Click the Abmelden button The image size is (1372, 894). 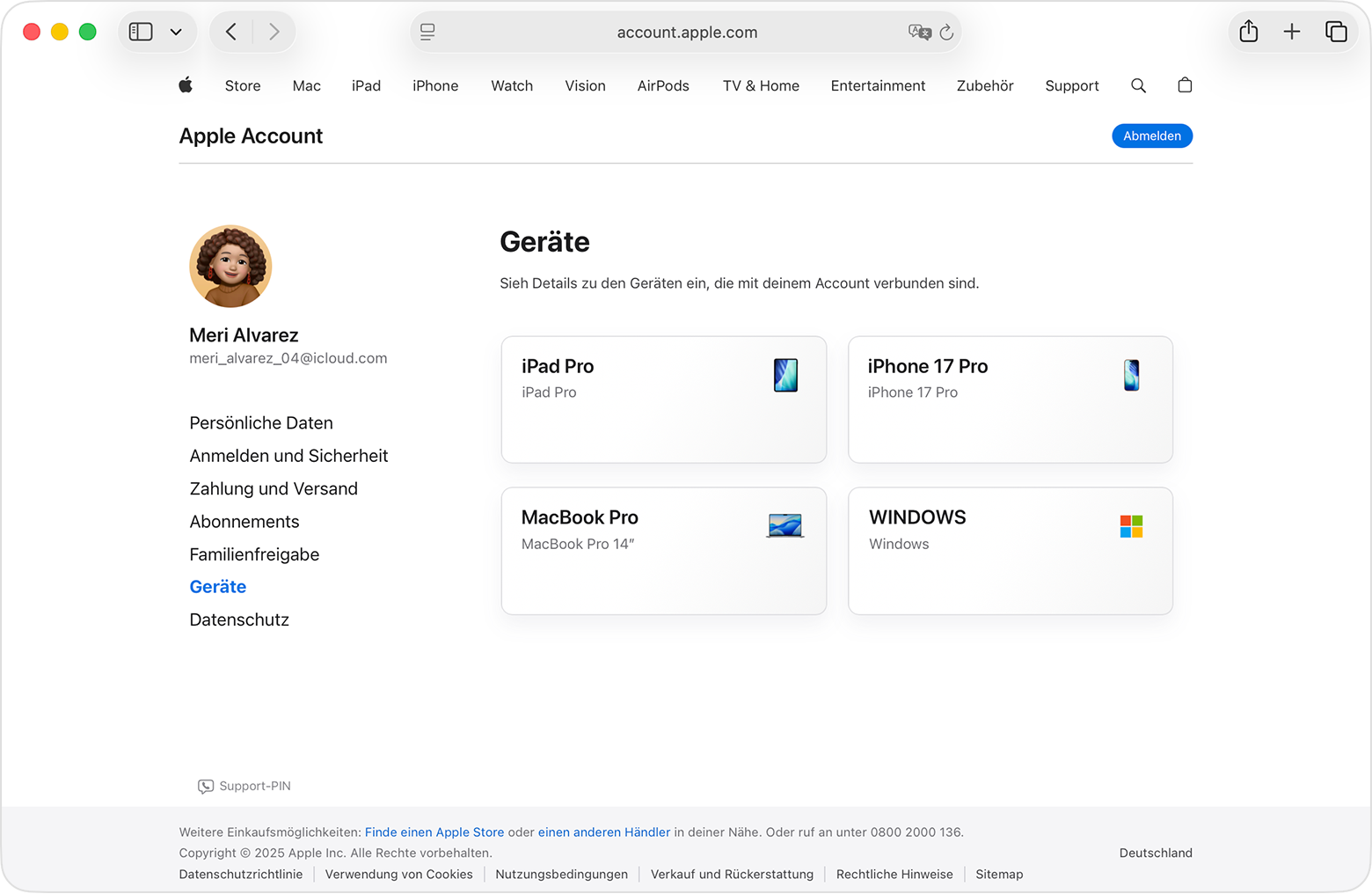(x=1152, y=136)
